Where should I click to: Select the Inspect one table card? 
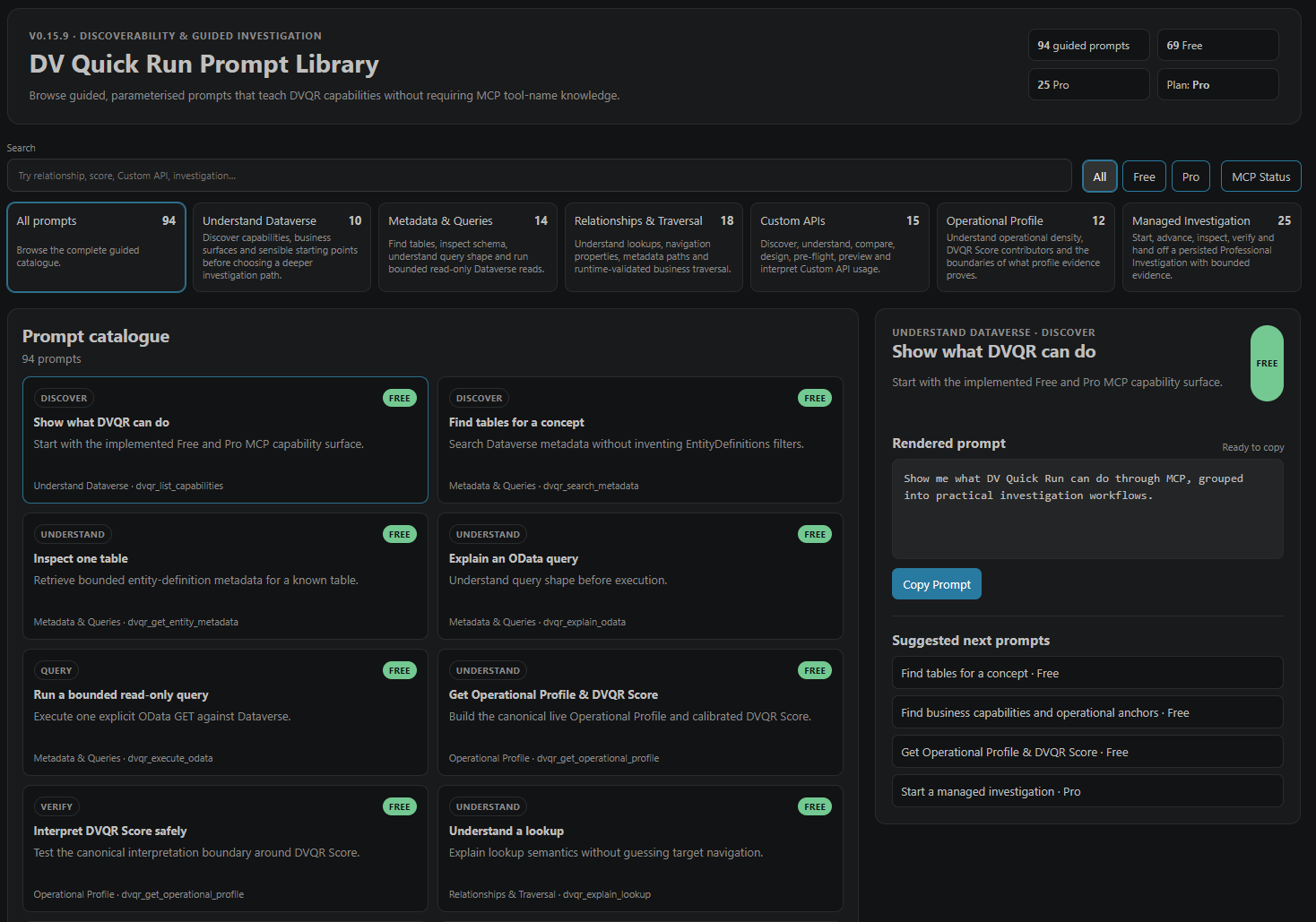225,576
